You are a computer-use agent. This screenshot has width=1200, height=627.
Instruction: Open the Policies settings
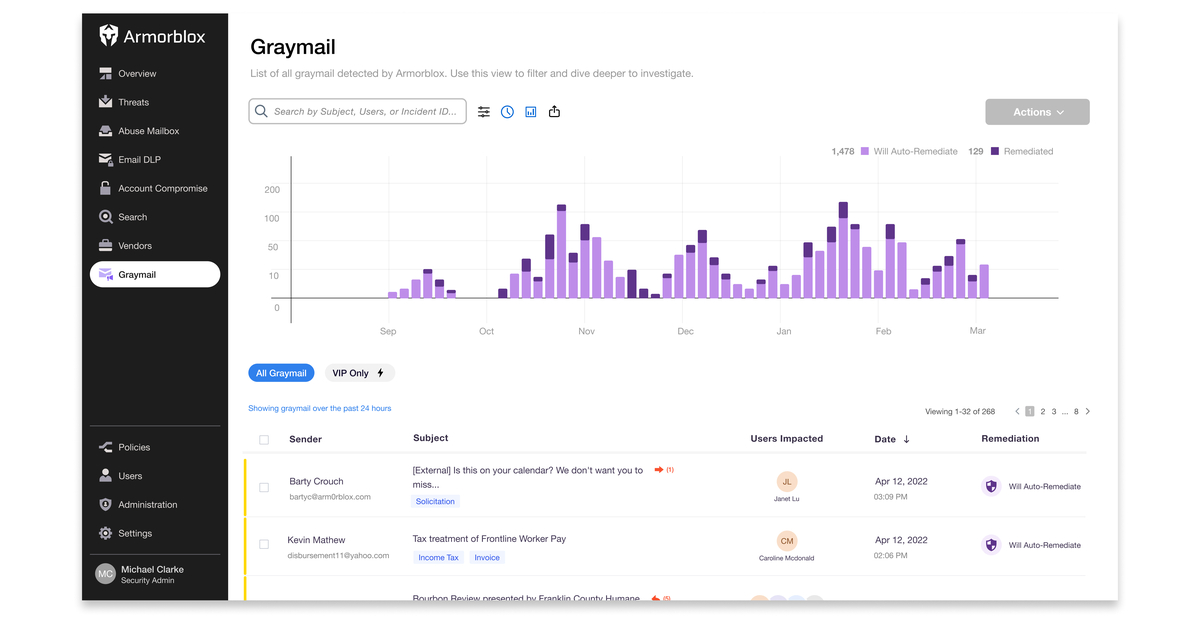click(x=134, y=446)
